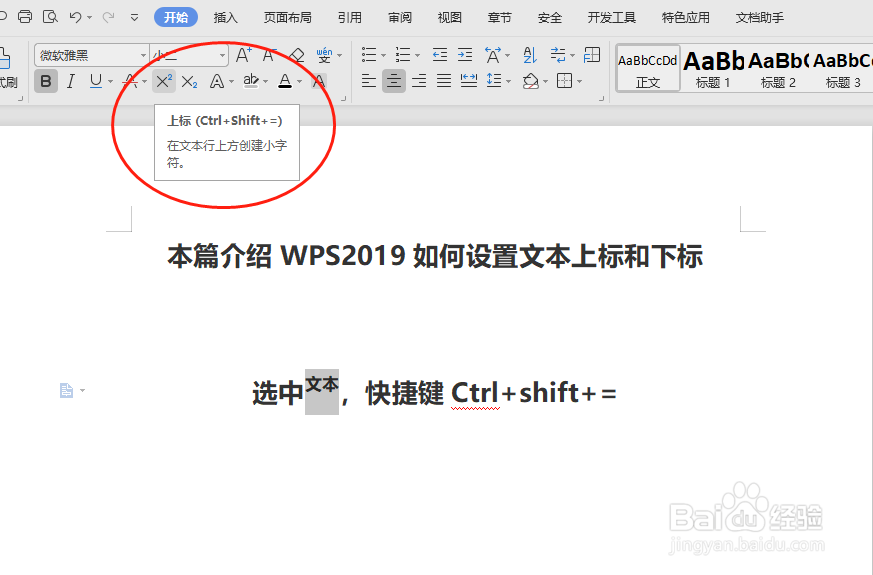Click the print icon in quick access bar
Image resolution: width=873 pixels, height=575 pixels.
24,17
